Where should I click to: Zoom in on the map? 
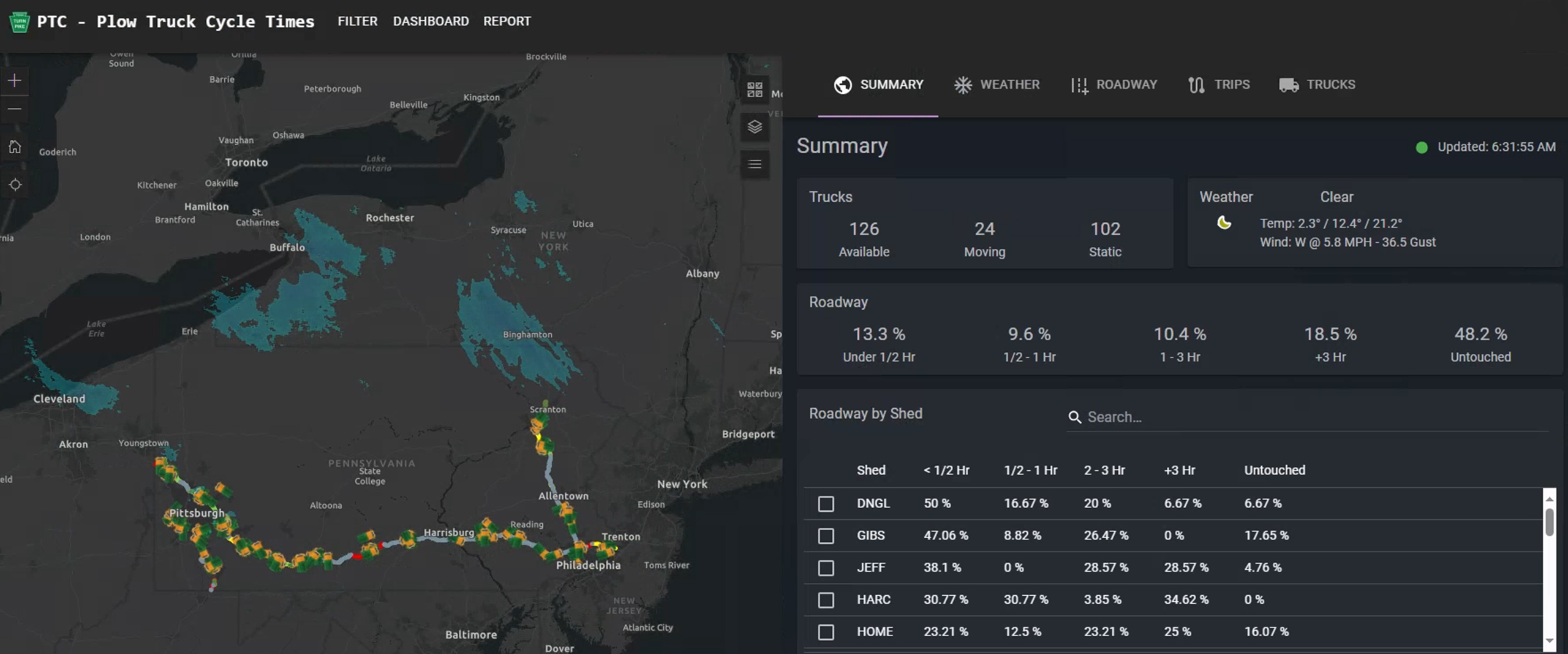click(15, 80)
